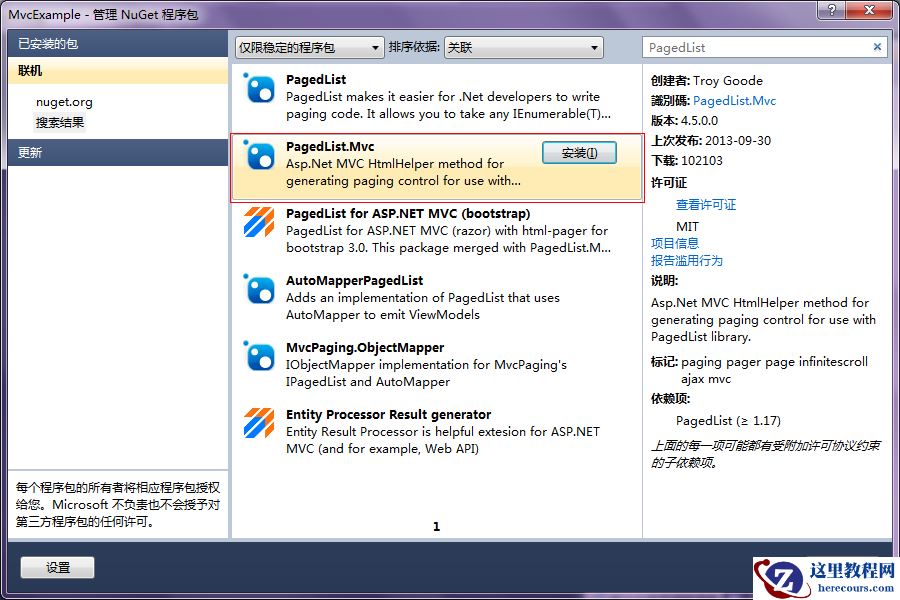Clear the search box with the X icon

click(x=877, y=47)
